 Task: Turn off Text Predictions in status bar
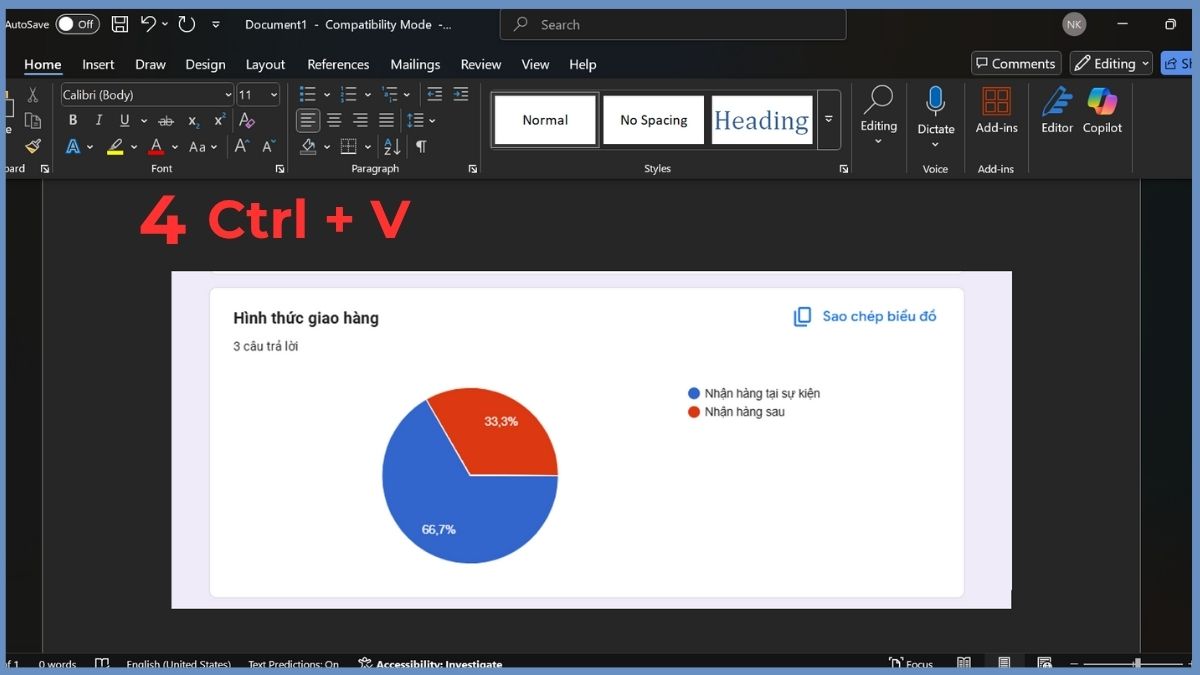(x=293, y=663)
